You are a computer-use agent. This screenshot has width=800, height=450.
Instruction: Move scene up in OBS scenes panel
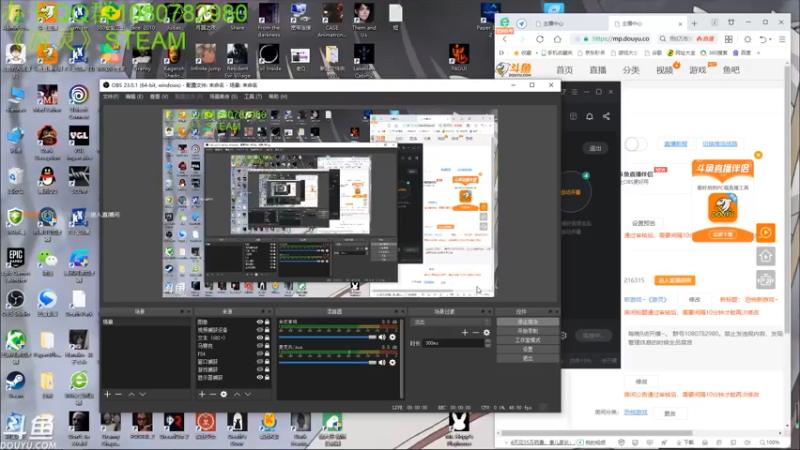point(131,394)
